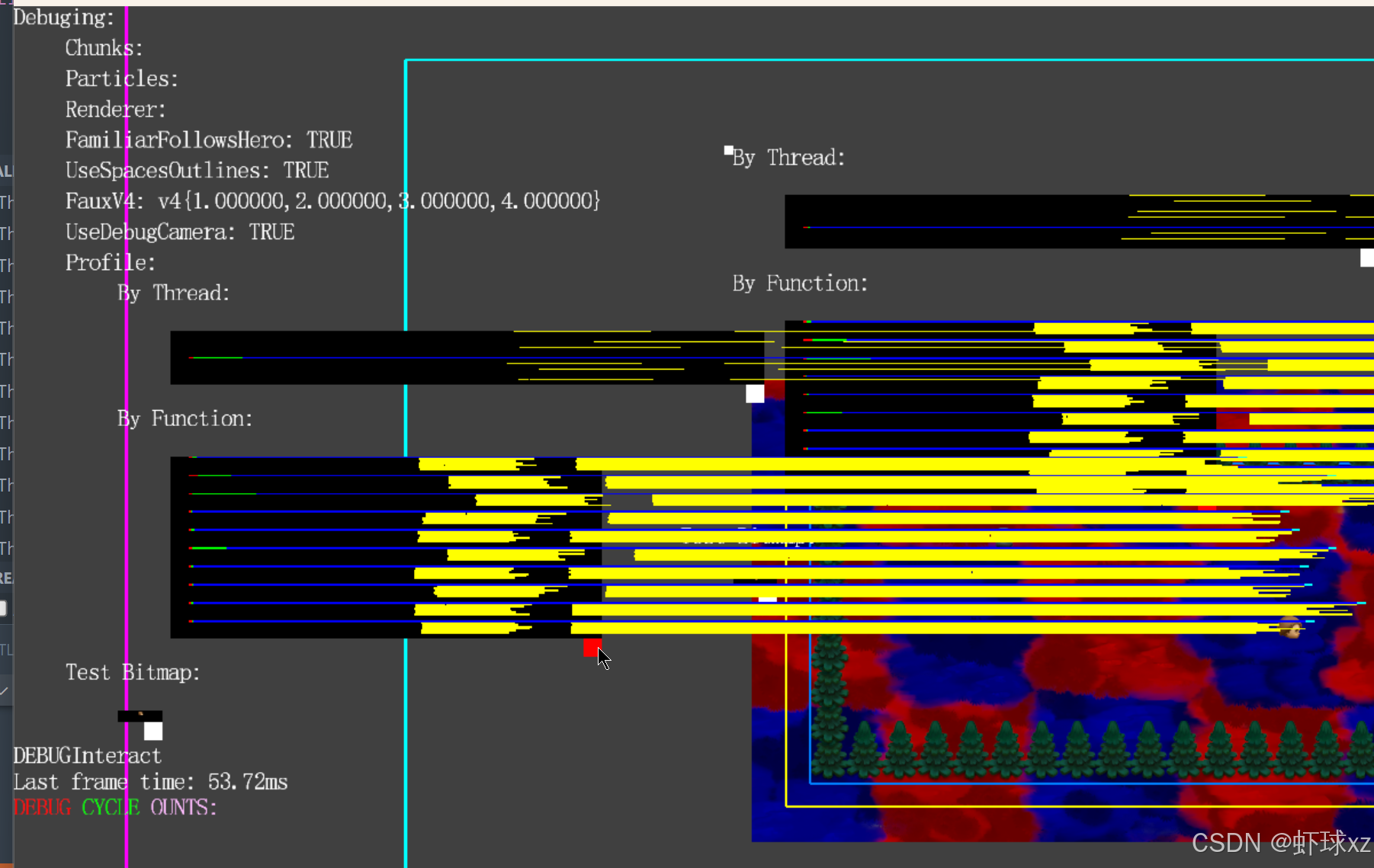
Task: Click the DEBUGInteract status text
Action: click(87, 756)
